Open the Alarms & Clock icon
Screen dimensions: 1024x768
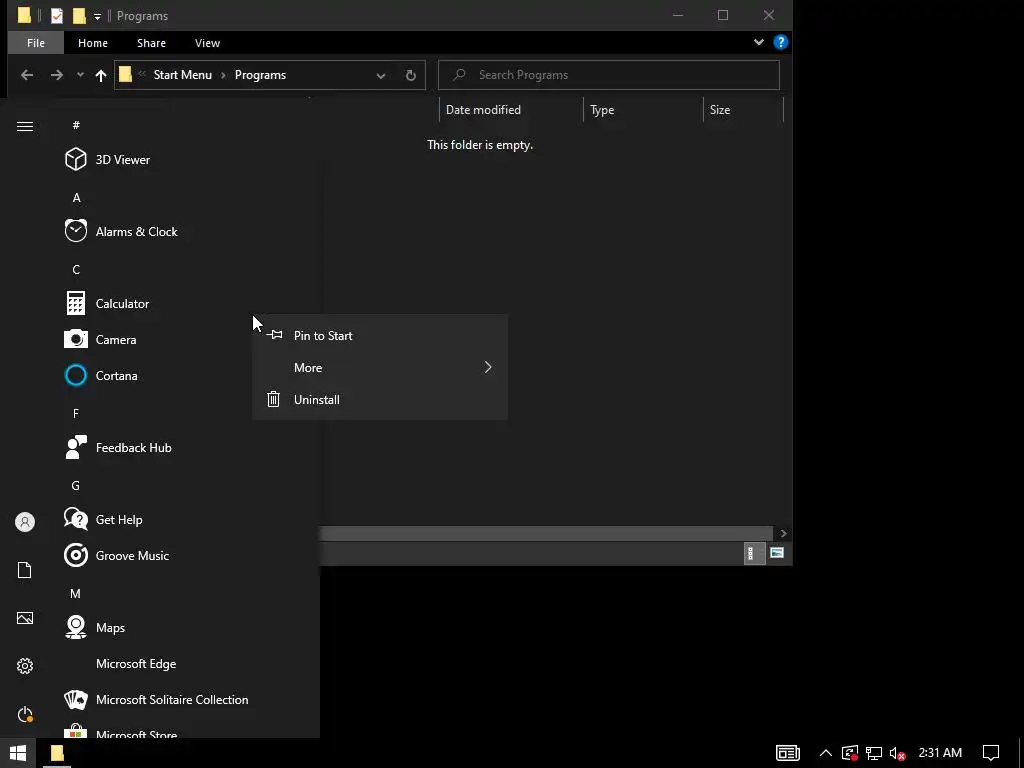pos(76,231)
